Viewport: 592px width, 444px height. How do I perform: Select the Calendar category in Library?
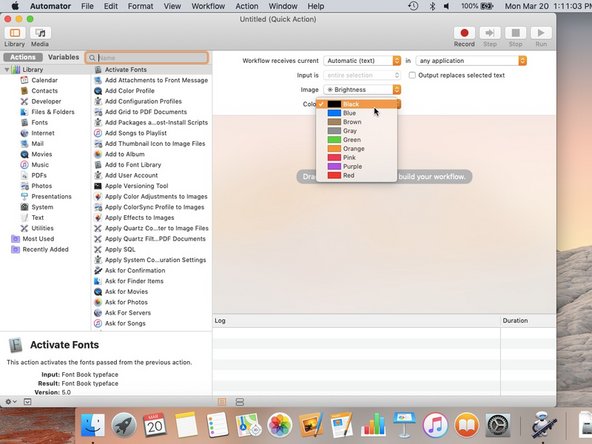[45, 80]
